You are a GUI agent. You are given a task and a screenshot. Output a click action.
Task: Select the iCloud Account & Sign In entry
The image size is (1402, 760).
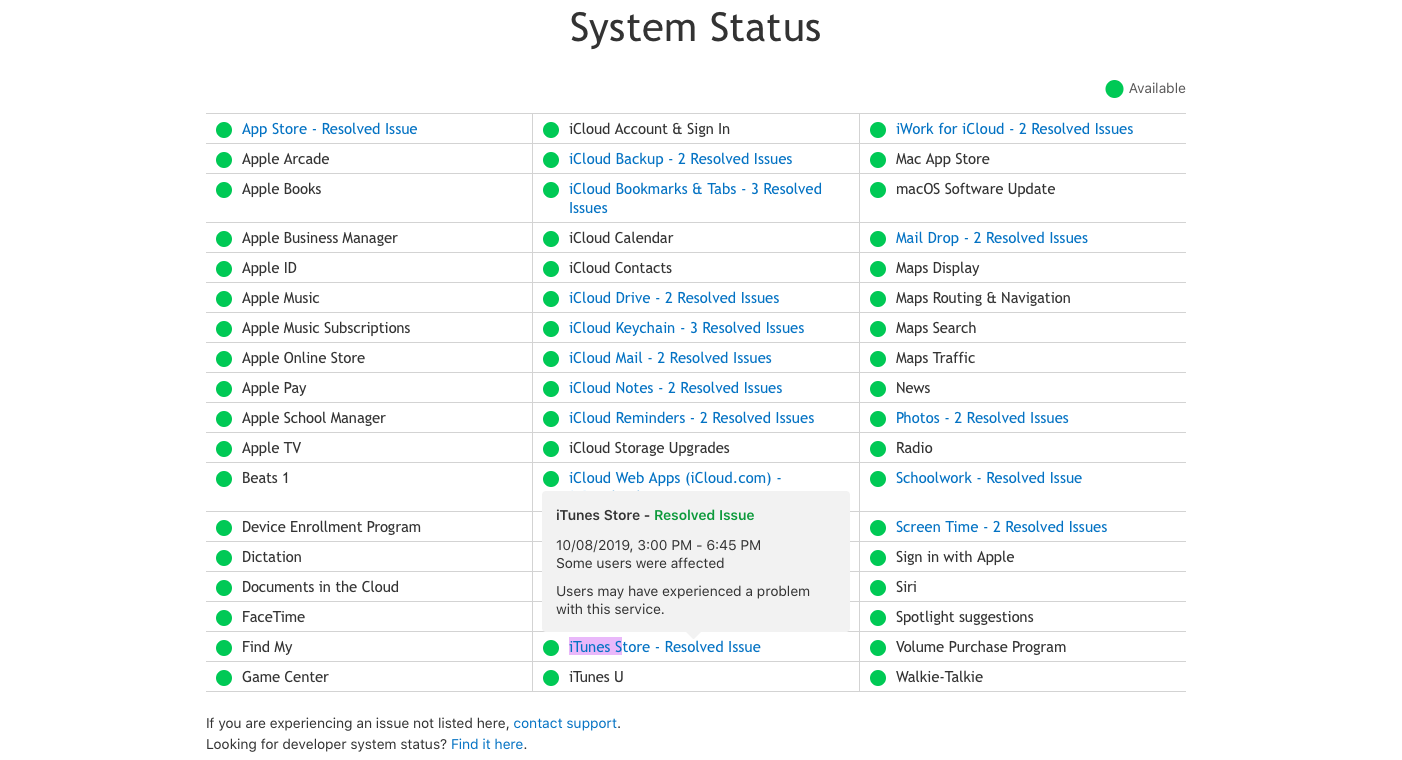point(649,129)
